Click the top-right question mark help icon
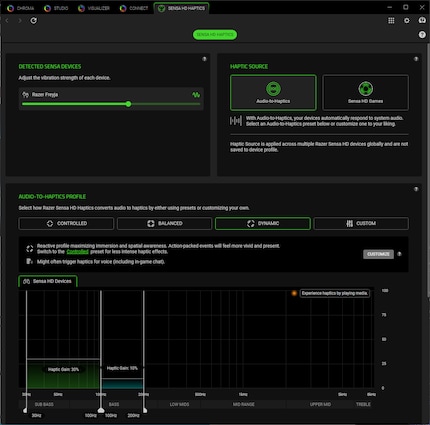The height and width of the screenshot is (425, 430). [x=422, y=35]
